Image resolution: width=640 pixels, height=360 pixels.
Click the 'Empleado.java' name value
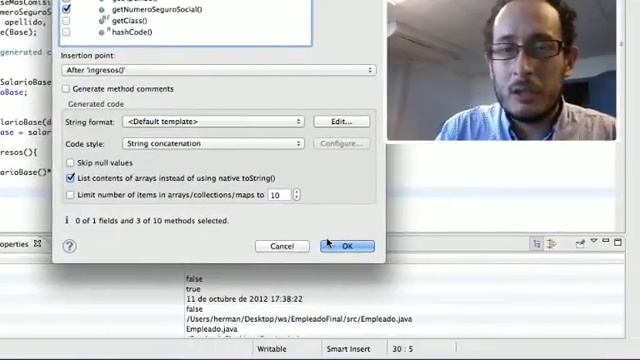[211, 329]
